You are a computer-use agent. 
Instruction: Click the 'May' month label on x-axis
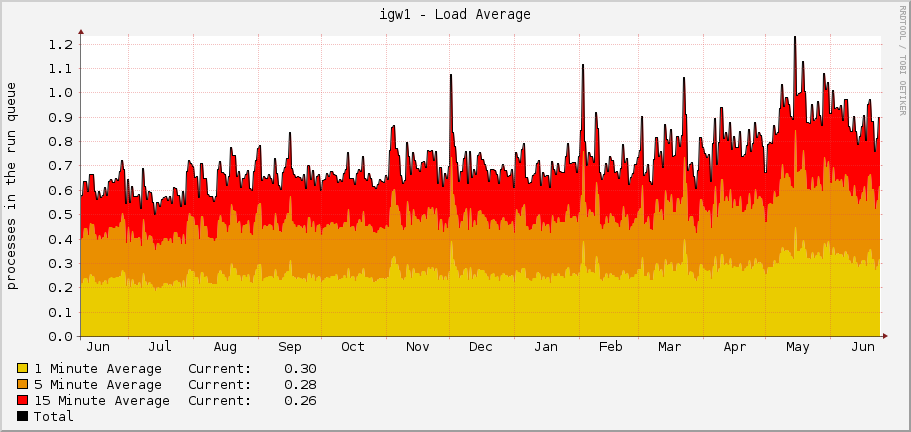798,347
